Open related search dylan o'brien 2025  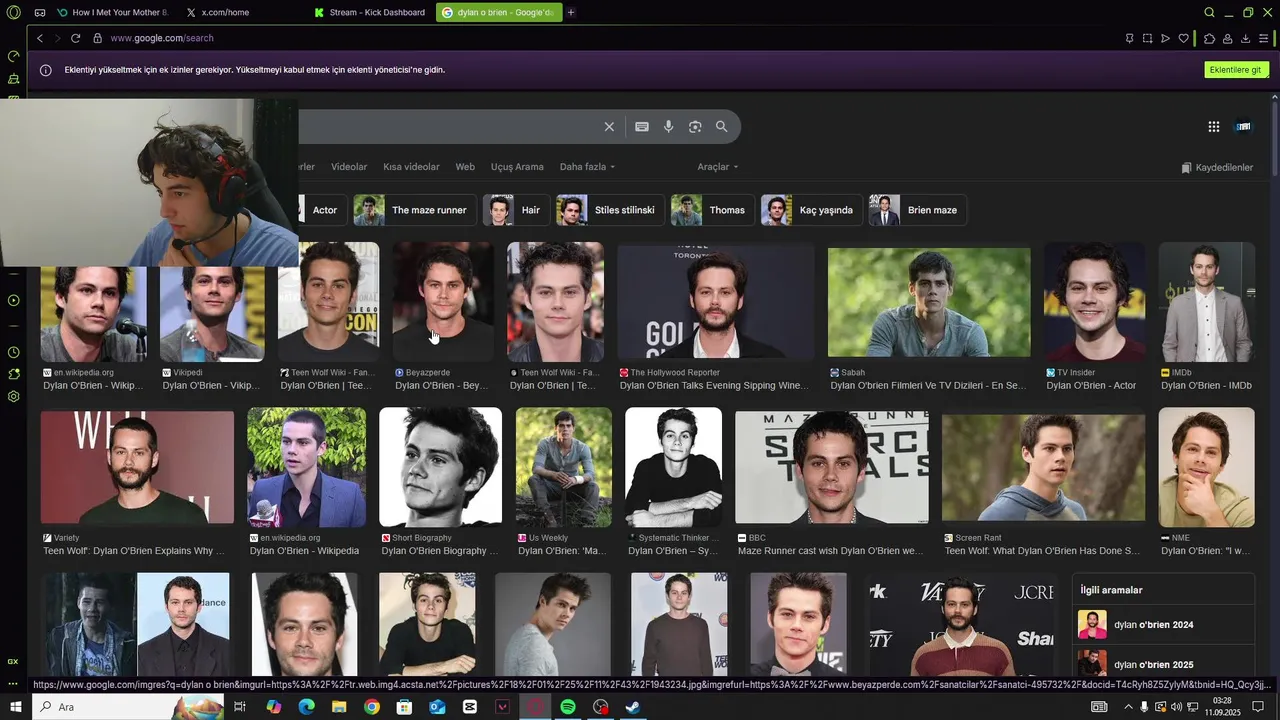point(1163,664)
